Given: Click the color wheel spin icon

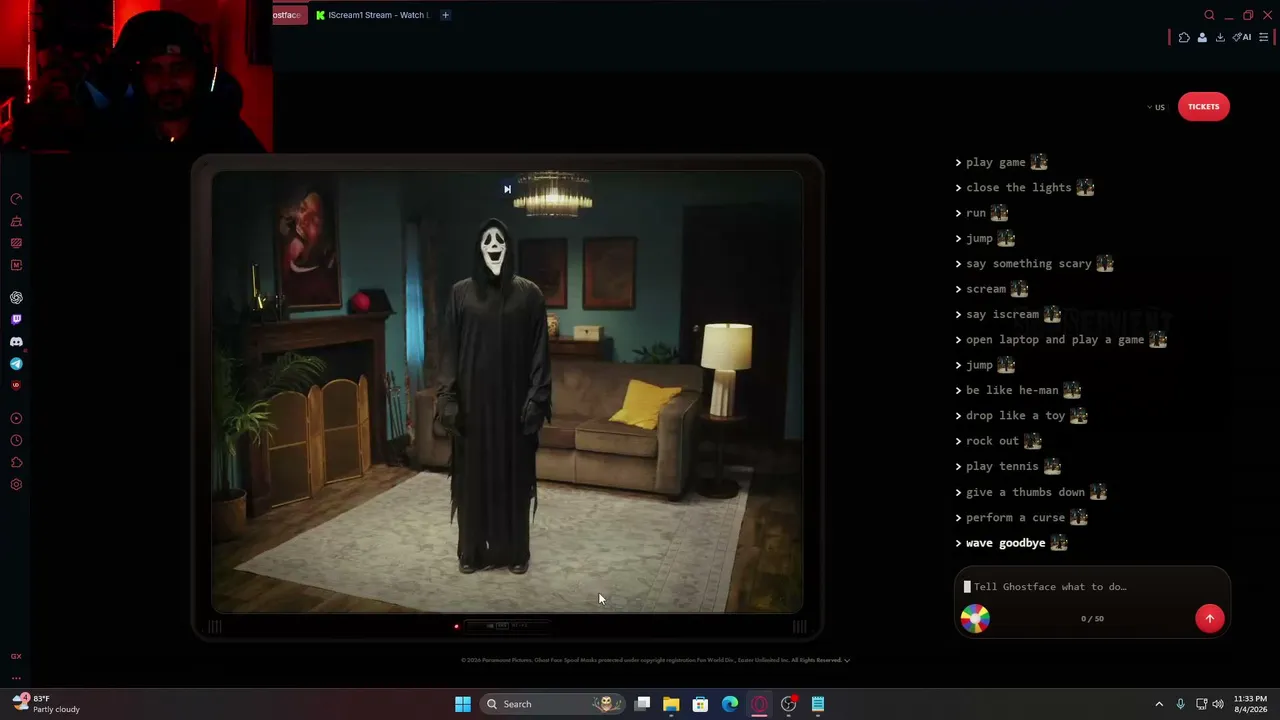Looking at the screenshot, I should (x=975, y=618).
